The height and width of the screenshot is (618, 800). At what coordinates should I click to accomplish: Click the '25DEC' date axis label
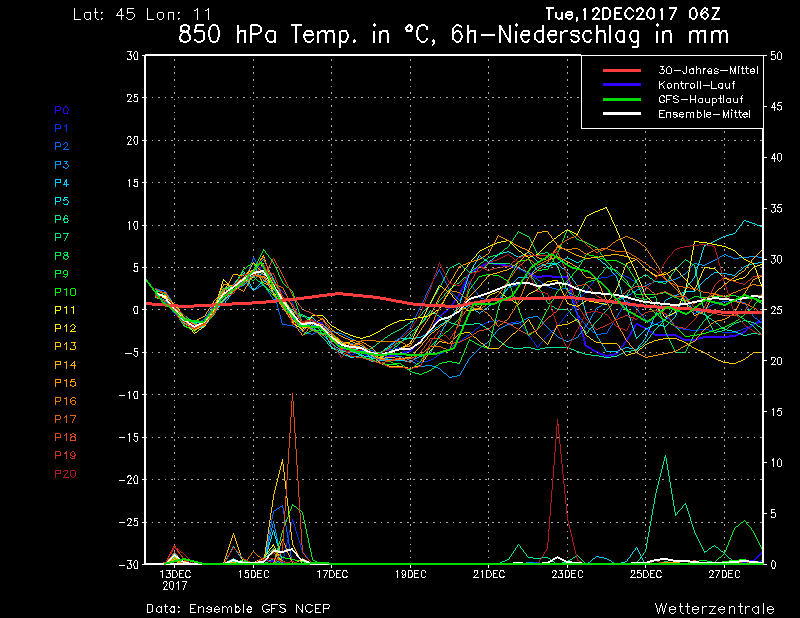pyautogui.click(x=646, y=574)
